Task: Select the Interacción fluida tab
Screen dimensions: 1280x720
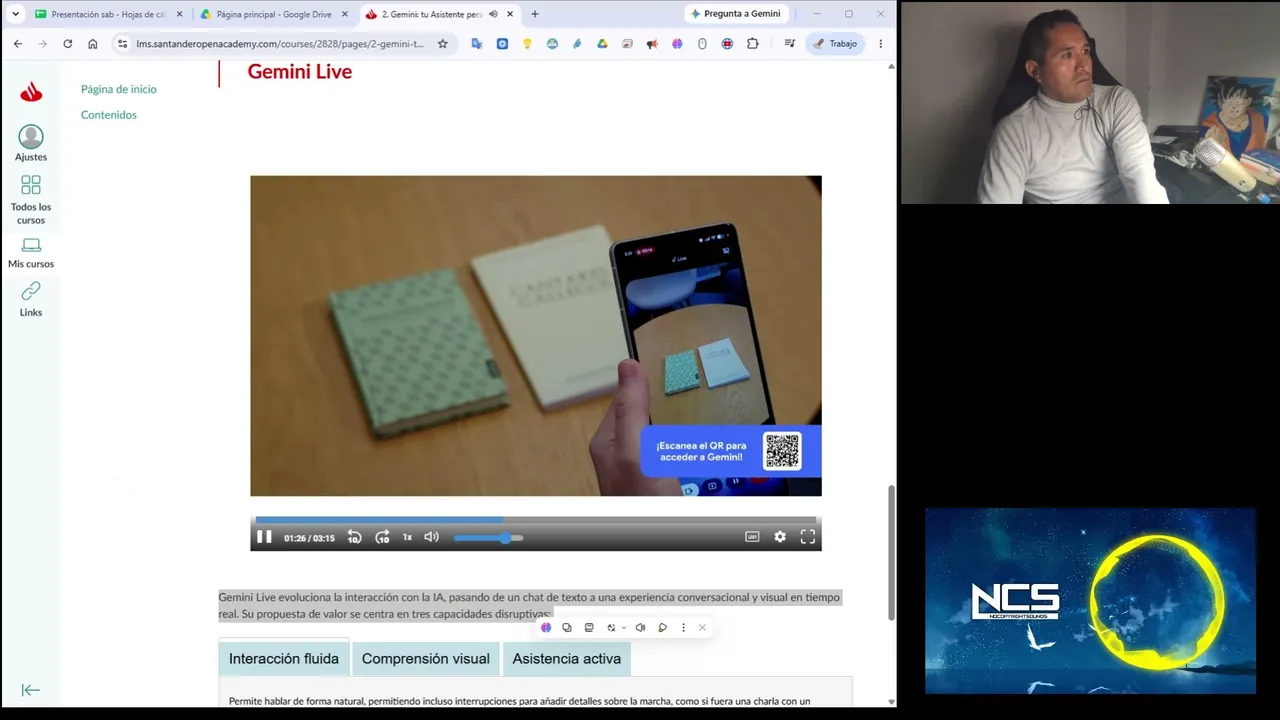Action: click(284, 659)
